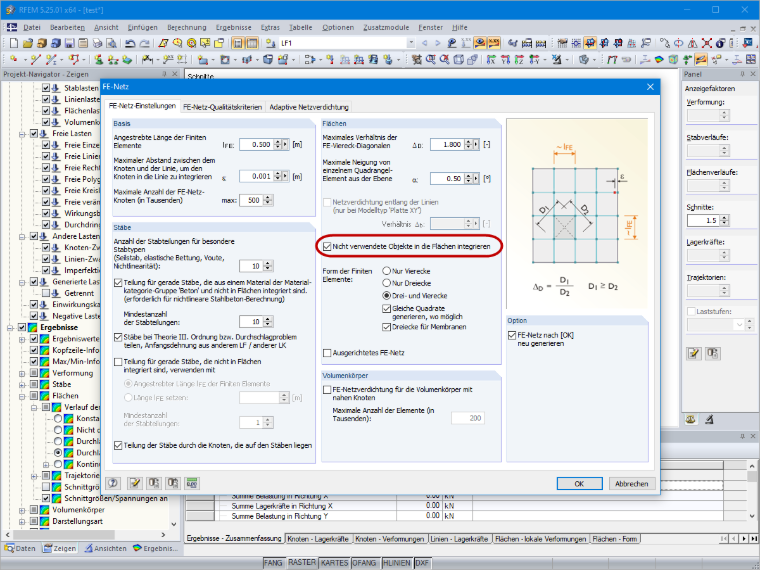Click the Open folder icon in toolbar

coord(28,43)
